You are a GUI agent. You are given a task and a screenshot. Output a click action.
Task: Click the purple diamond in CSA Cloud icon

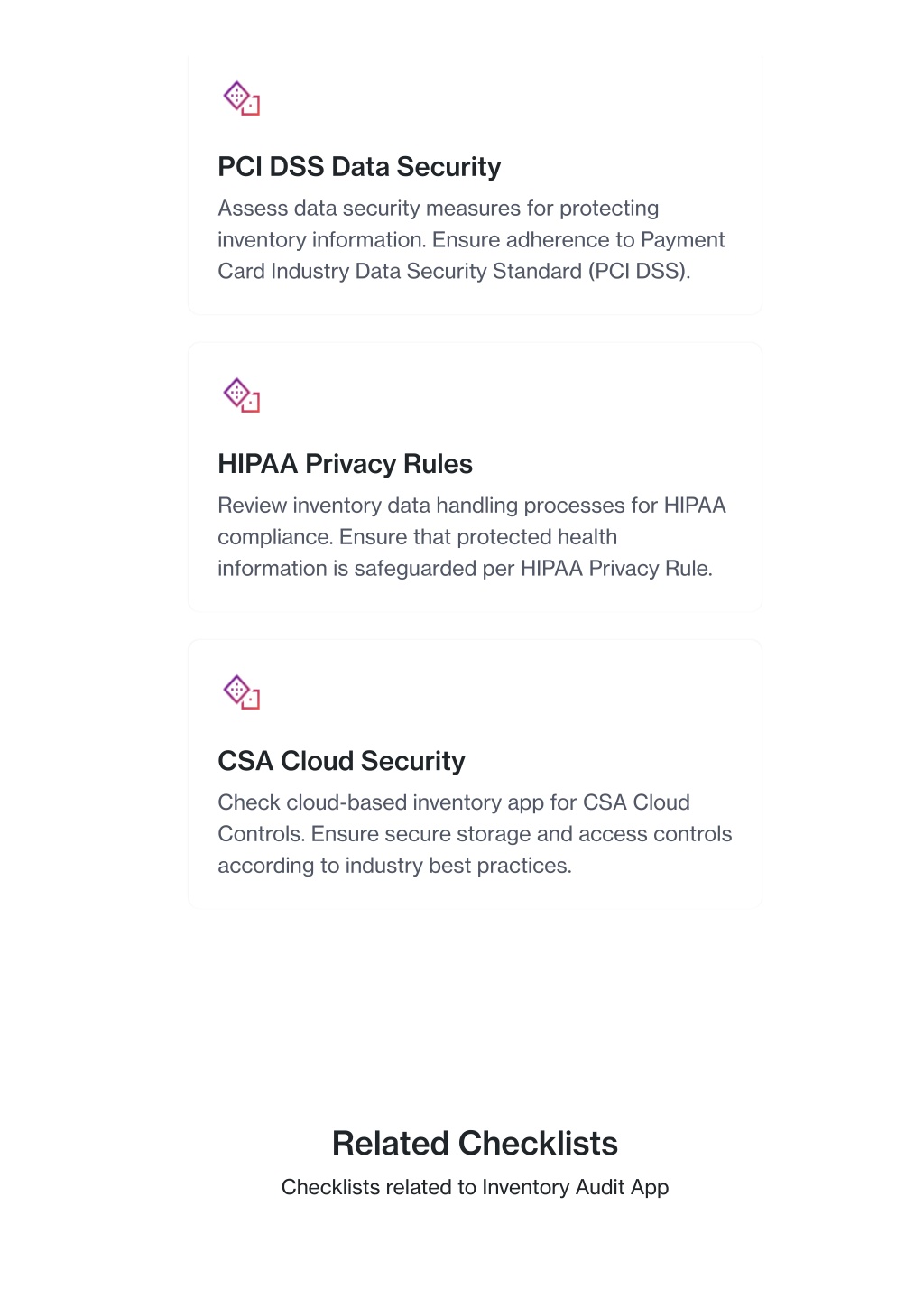236,688
